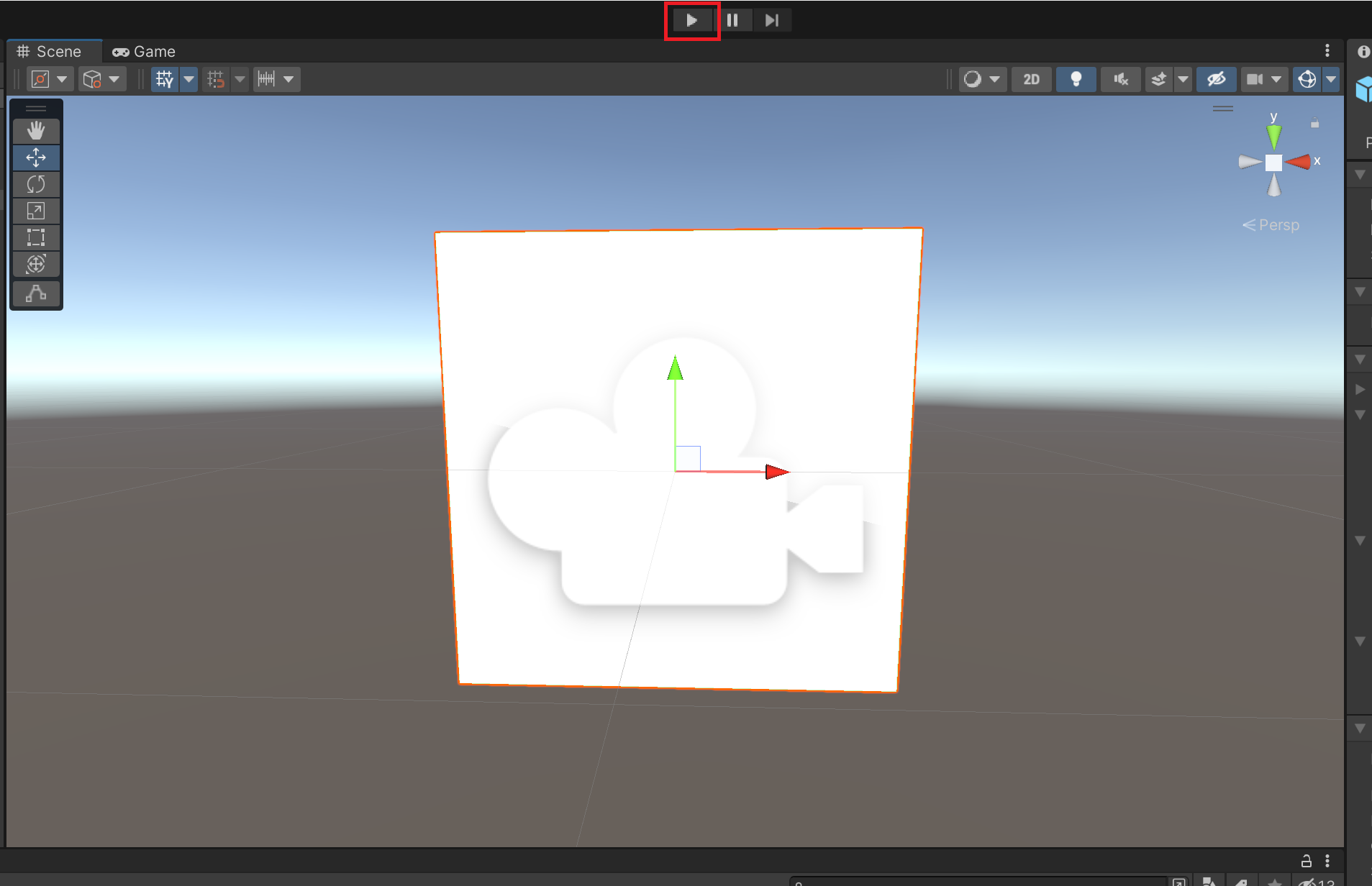Select the Rect Transform tool
Viewport: 1372px width, 886px height.
click(36, 237)
